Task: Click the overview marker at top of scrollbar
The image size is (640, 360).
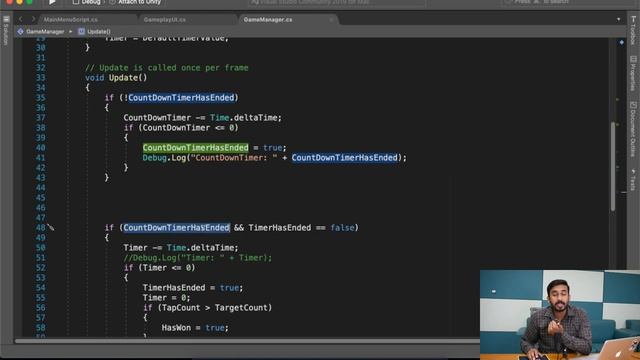Action: tap(621, 42)
